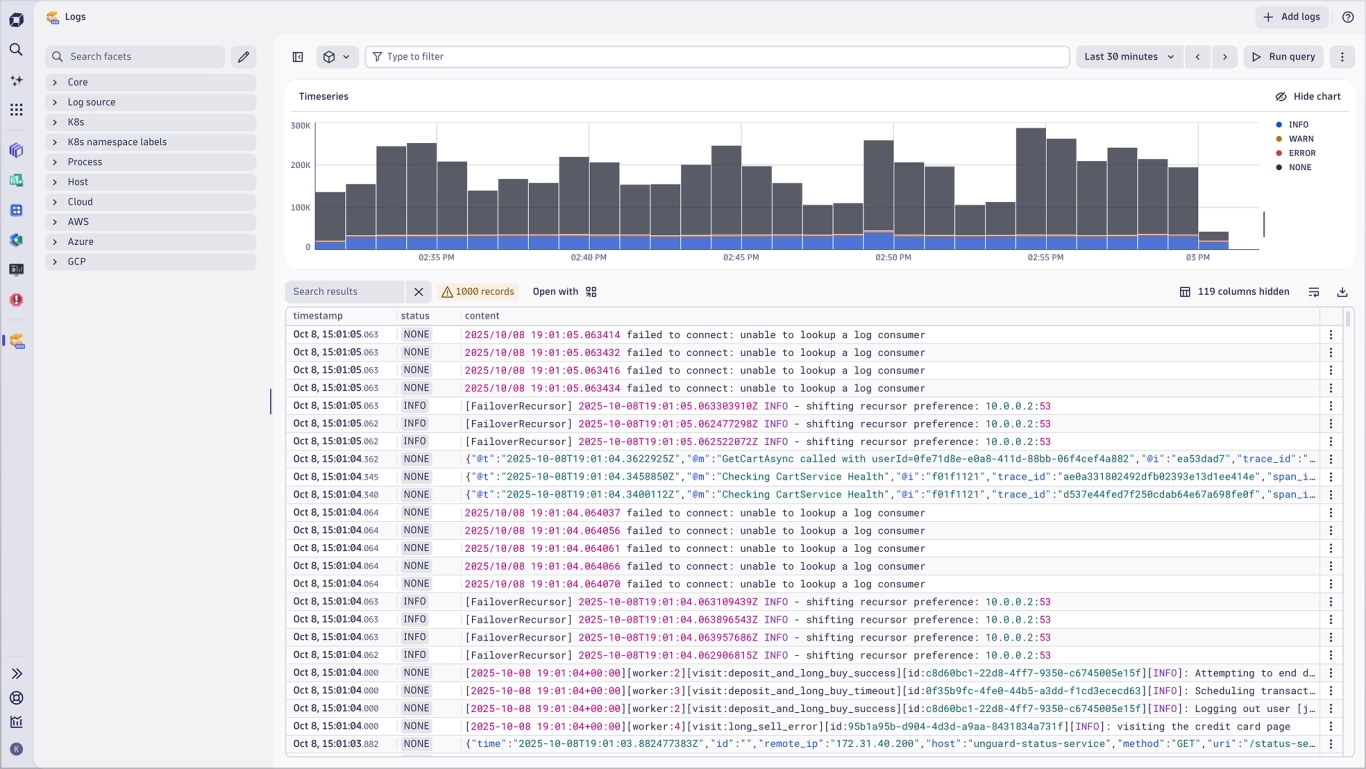
Task: Click the Add logs button
Action: 1291,17
